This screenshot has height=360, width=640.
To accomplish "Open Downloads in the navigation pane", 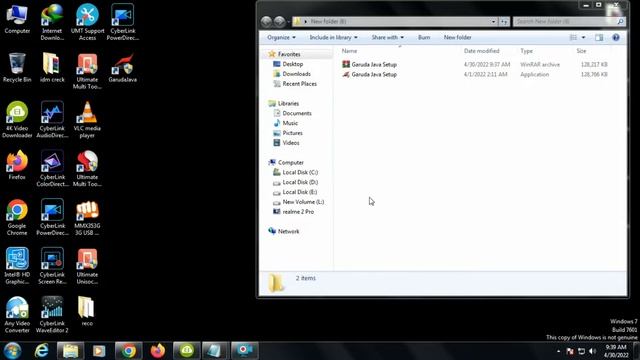I will [x=296, y=74].
